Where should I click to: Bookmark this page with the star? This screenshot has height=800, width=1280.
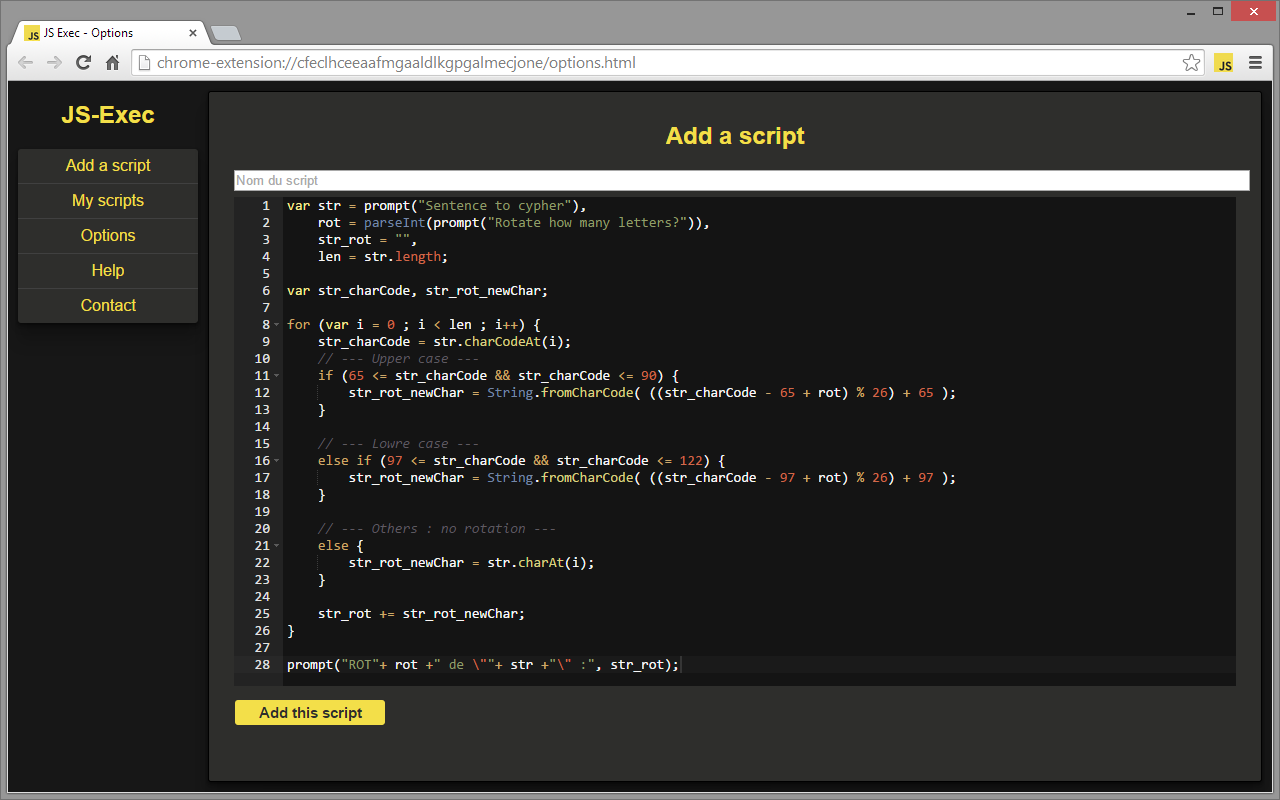pyautogui.click(x=1191, y=63)
